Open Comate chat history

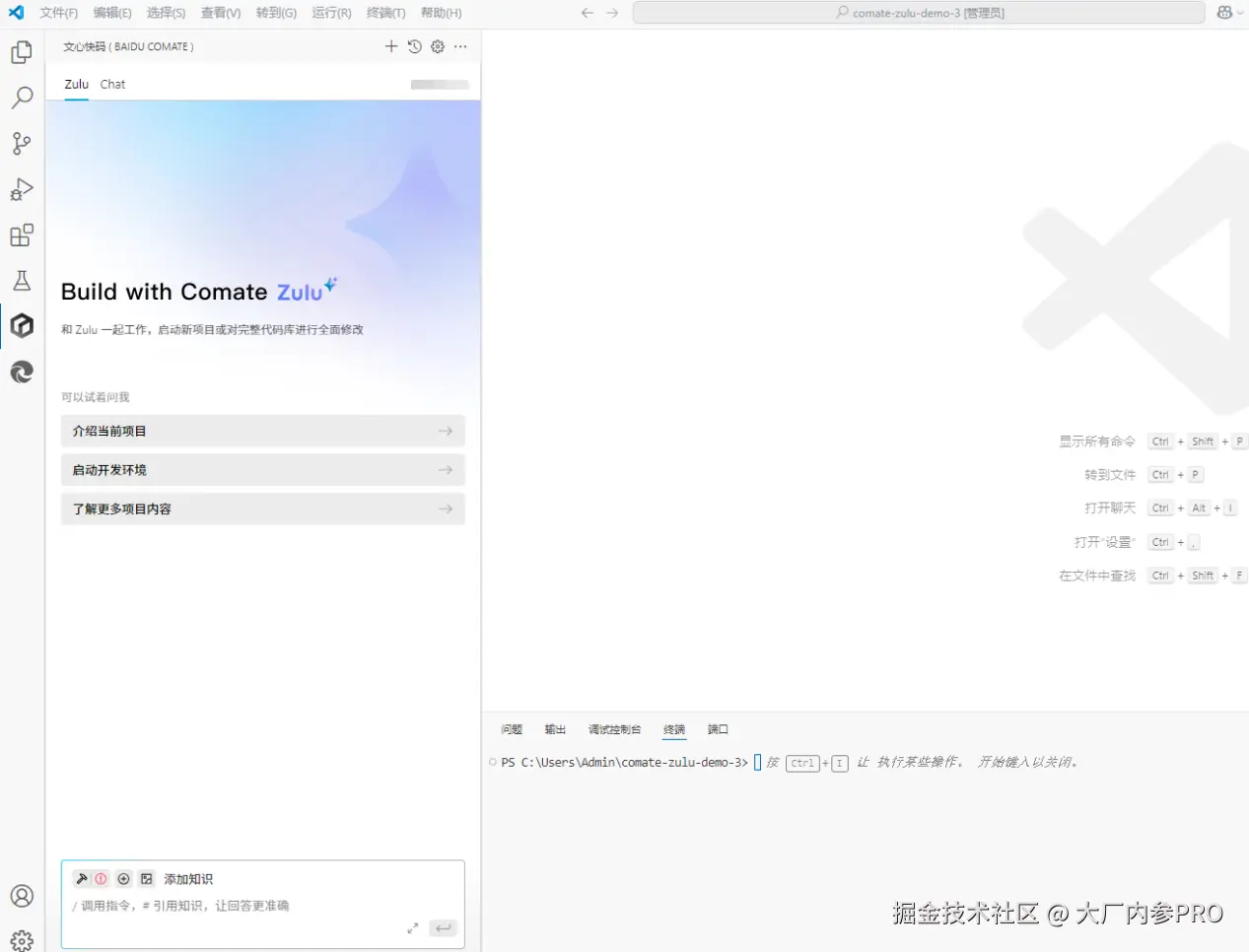coord(415,46)
